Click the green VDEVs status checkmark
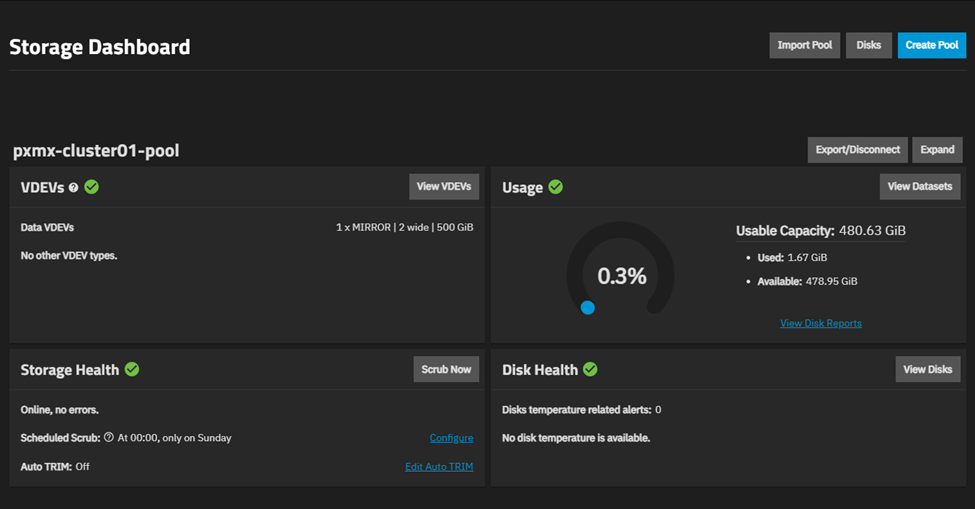The width and height of the screenshot is (975, 509). [92, 187]
